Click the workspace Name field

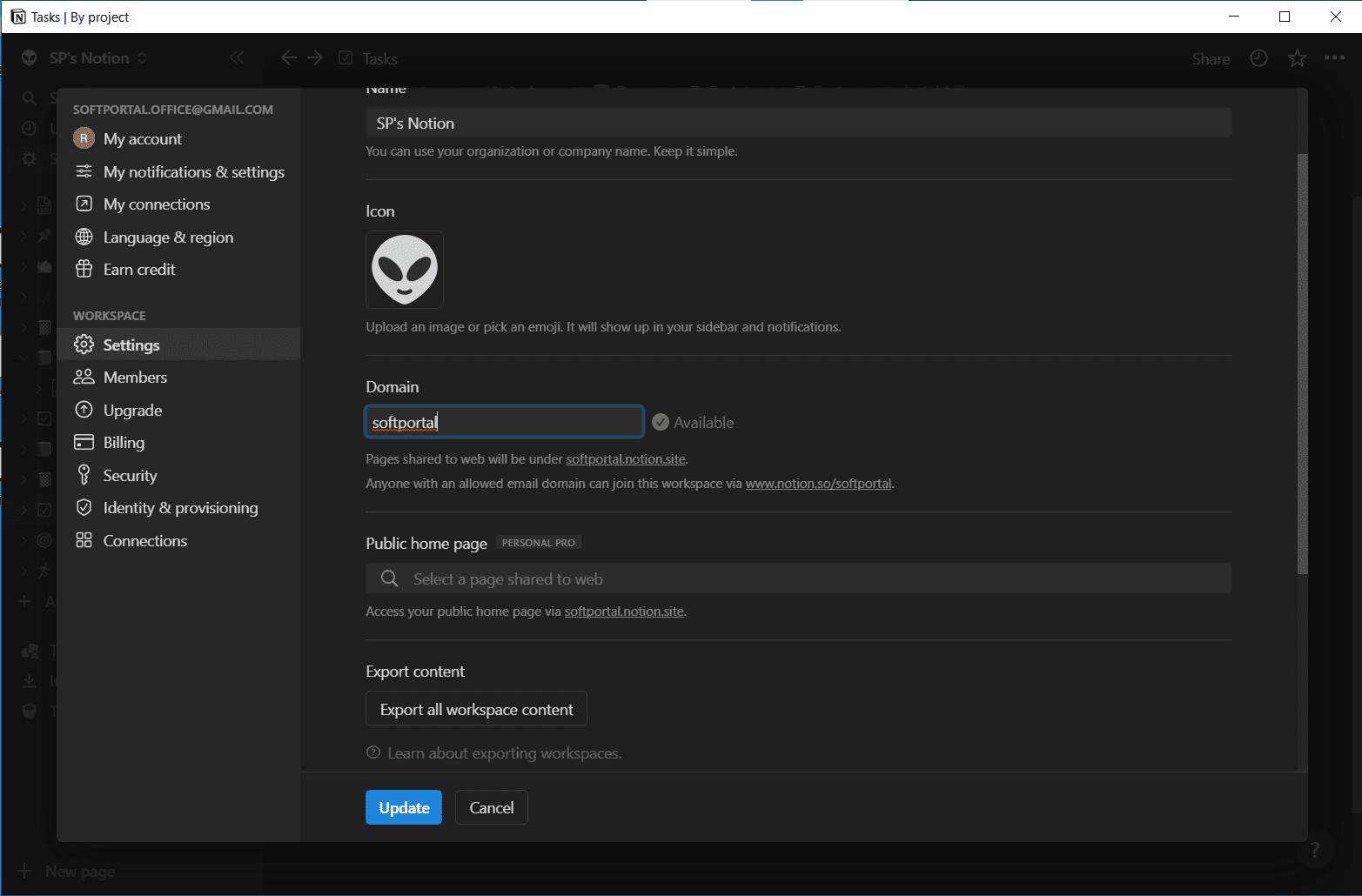point(798,124)
